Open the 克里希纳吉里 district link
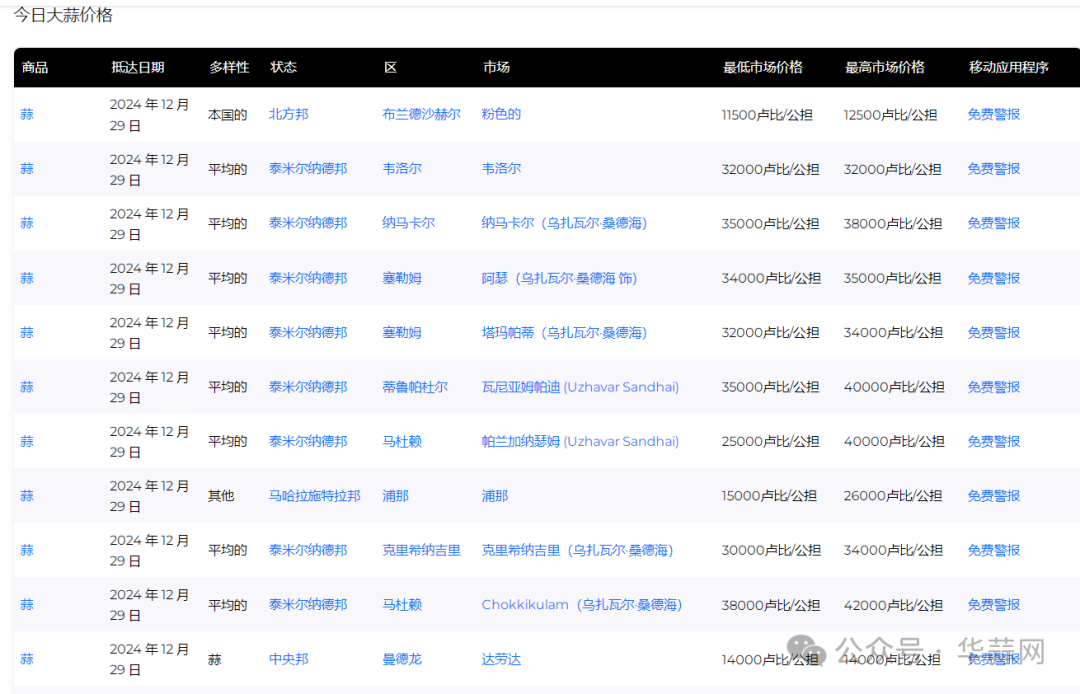This screenshot has height=694, width=1080. (x=421, y=550)
